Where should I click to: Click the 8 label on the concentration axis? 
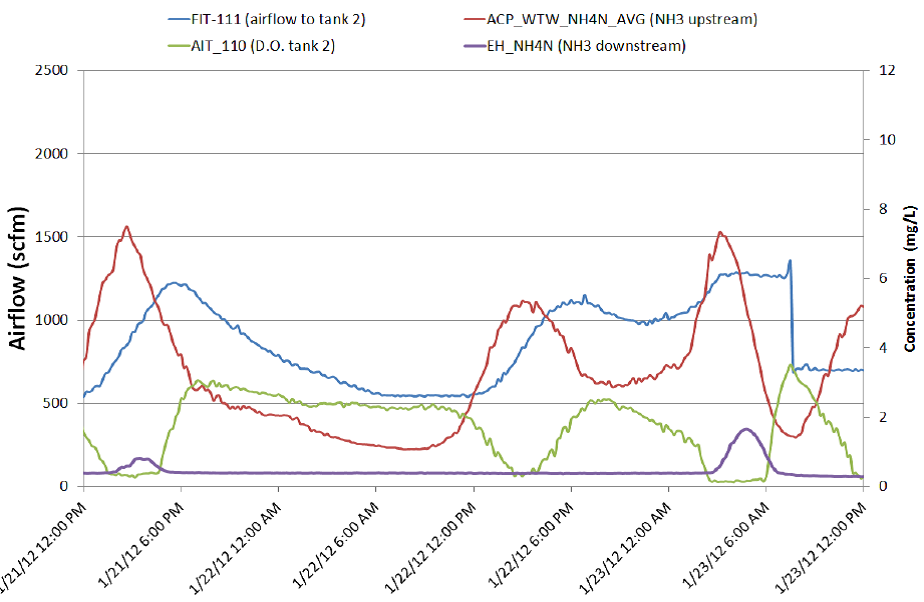883,209
